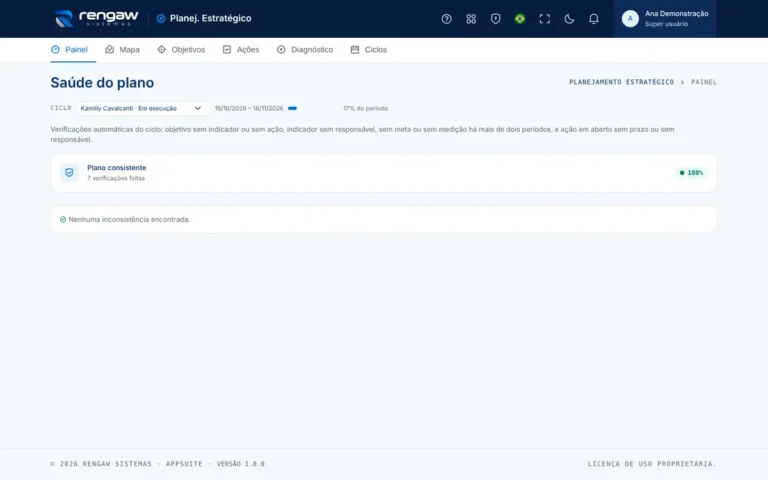Click the 19/10/2026 – 18/11/2026 date range

249,108
